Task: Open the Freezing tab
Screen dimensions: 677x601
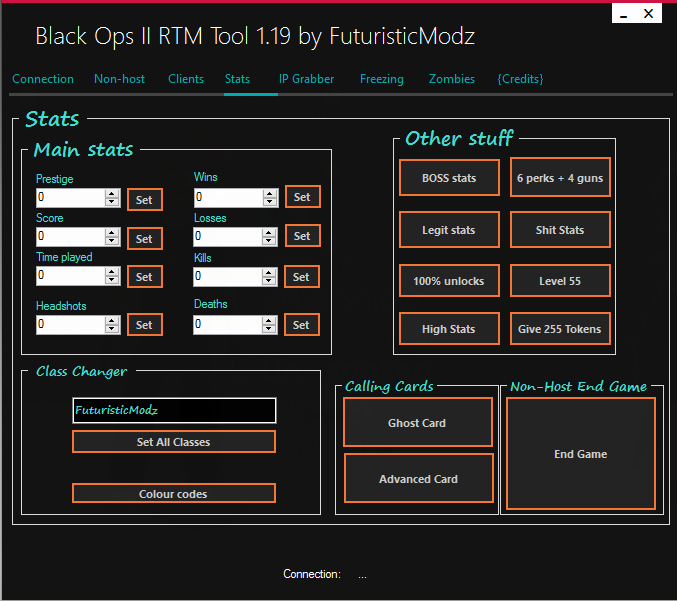Action: (x=382, y=79)
